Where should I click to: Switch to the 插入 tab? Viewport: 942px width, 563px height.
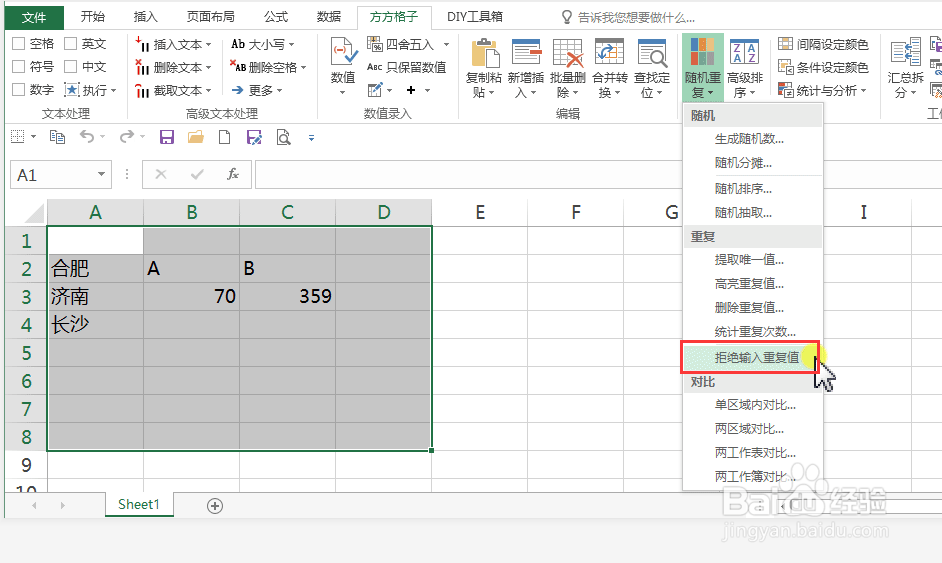145,17
